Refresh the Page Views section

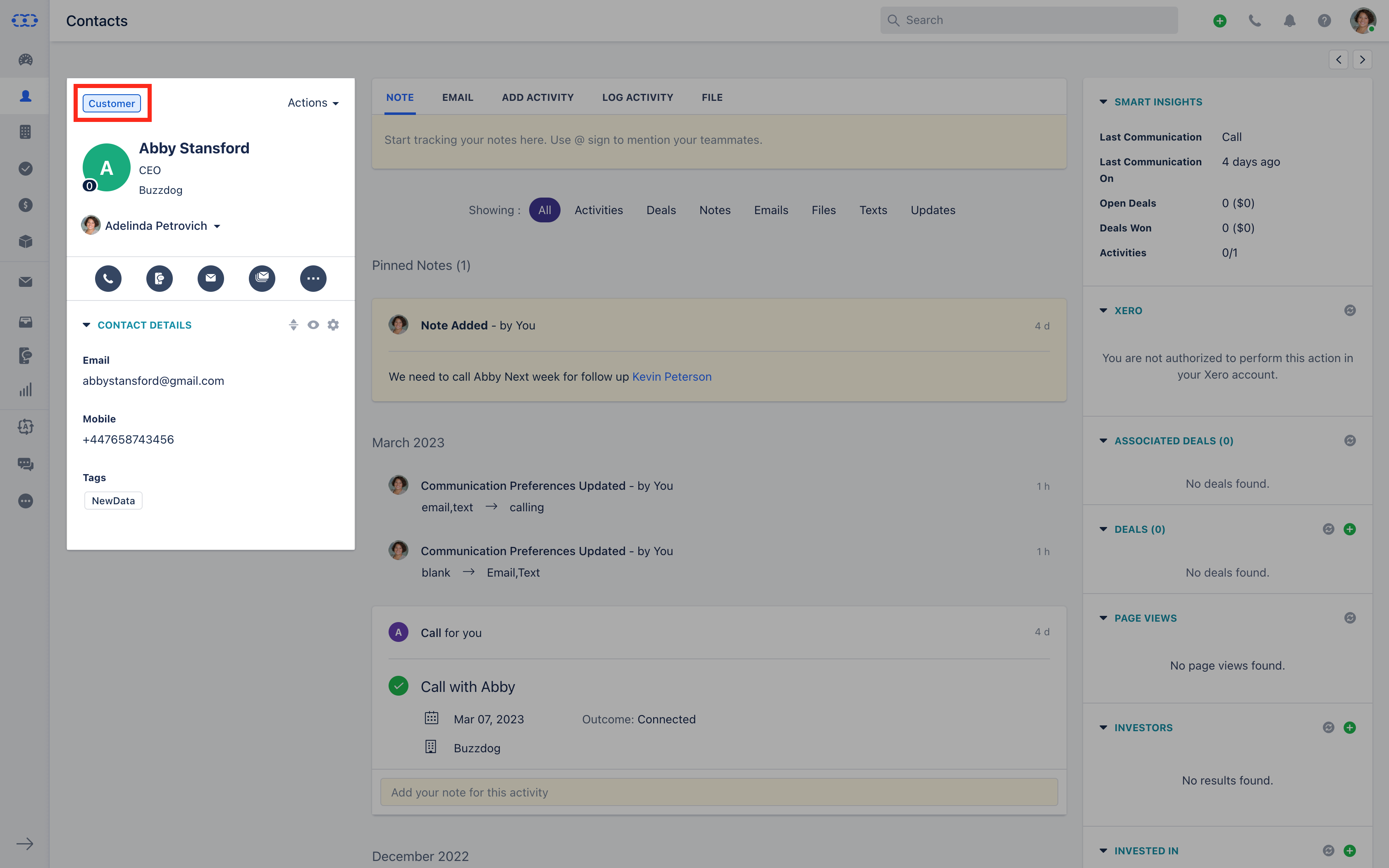tap(1350, 618)
